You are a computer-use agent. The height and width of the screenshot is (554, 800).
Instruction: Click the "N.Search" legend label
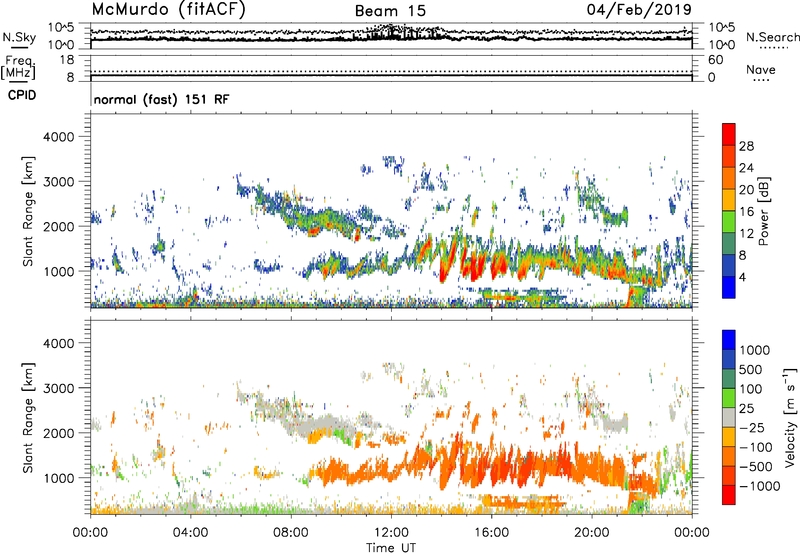click(x=772, y=37)
